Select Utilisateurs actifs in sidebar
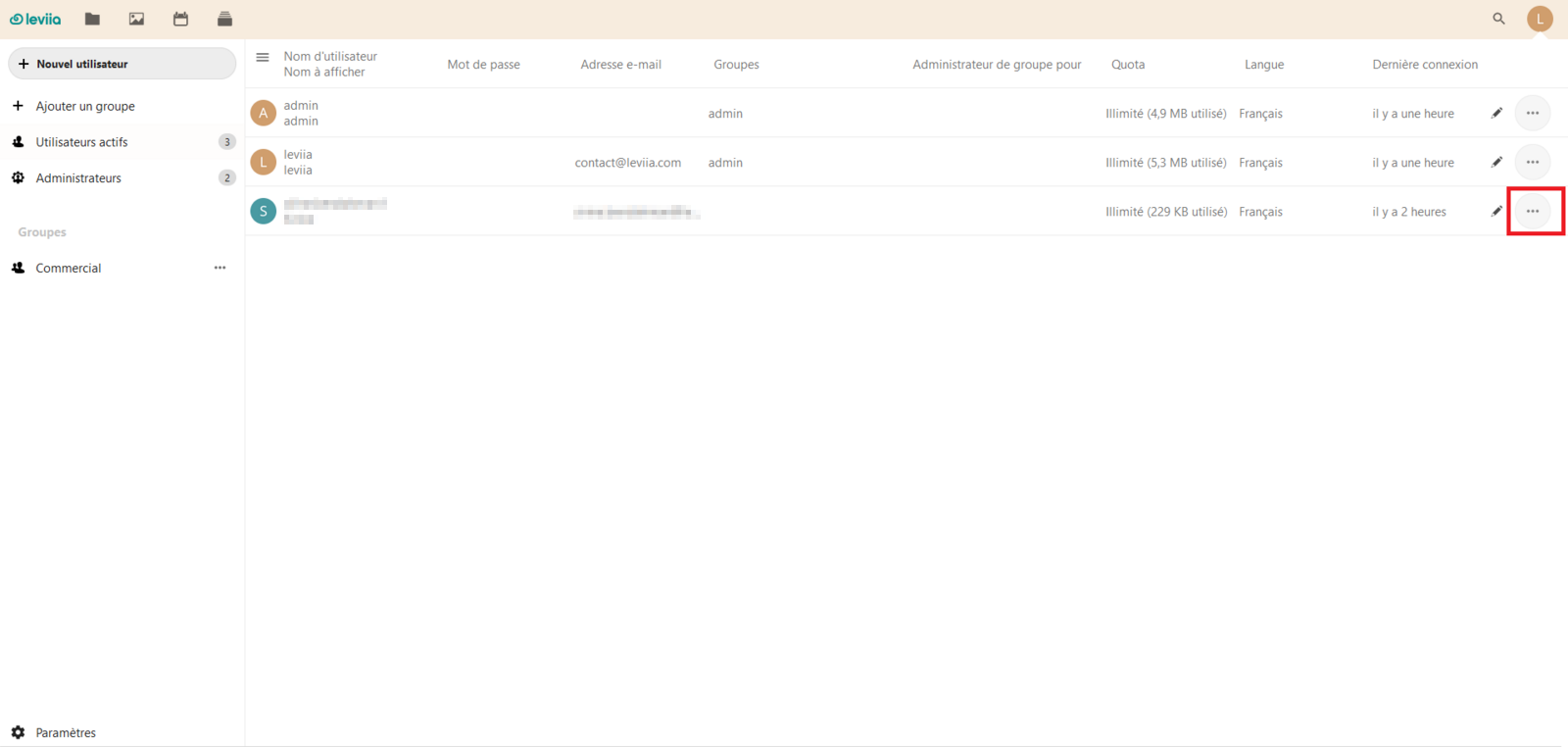The width and height of the screenshot is (1568, 747). (81, 142)
